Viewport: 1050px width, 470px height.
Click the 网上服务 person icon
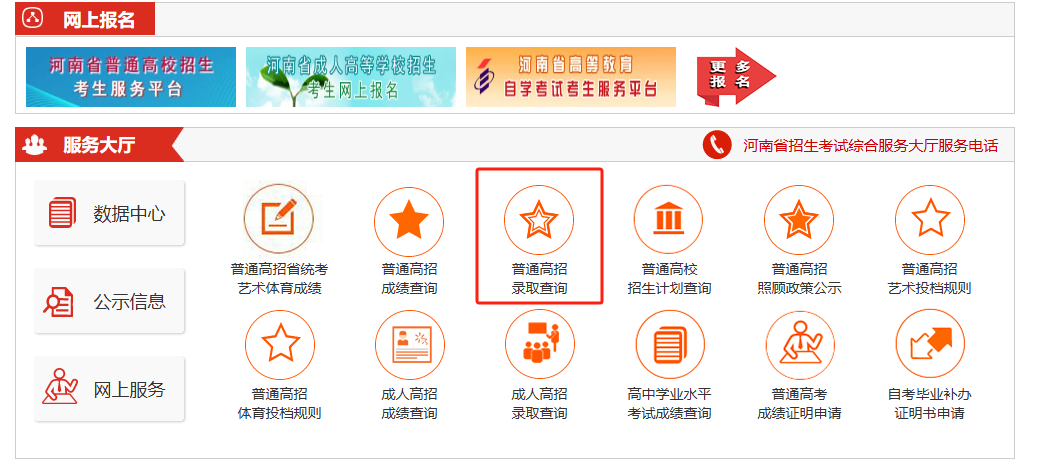(x=60, y=386)
